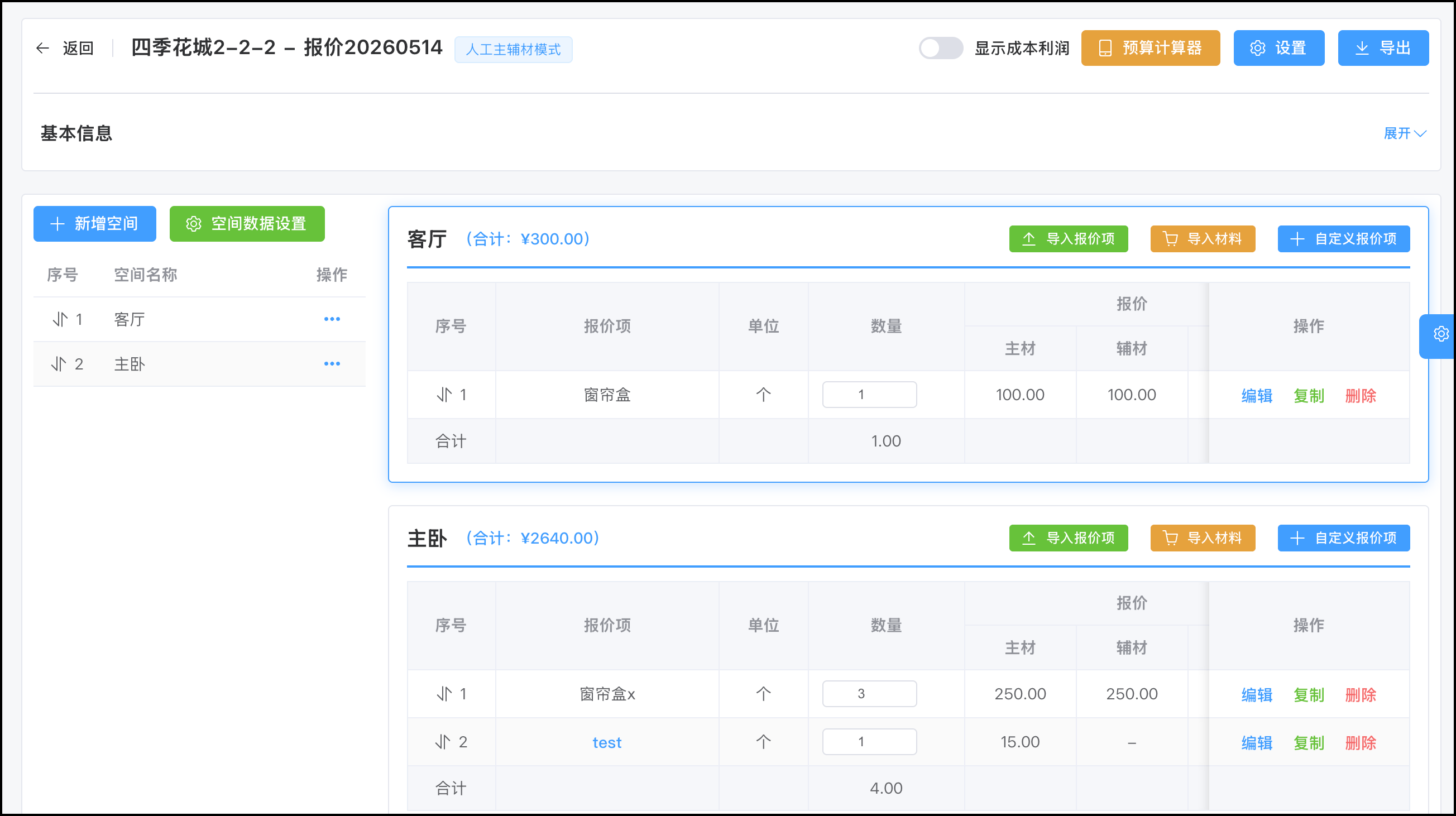Click the 客厅 total ¥300.00 text

point(528,239)
